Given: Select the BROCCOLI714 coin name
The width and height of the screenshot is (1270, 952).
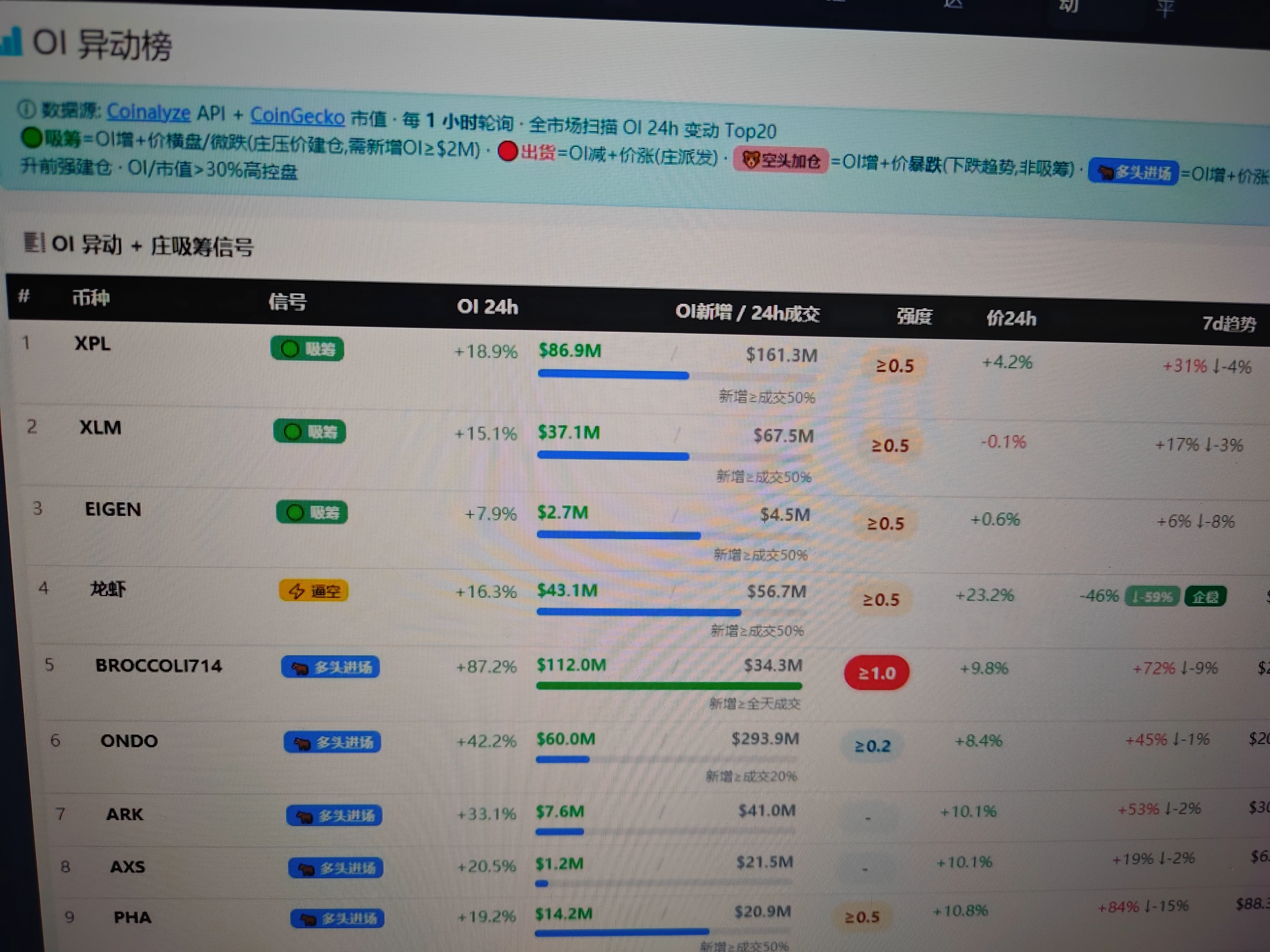Looking at the screenshot, I should click(x=158, y=666).
